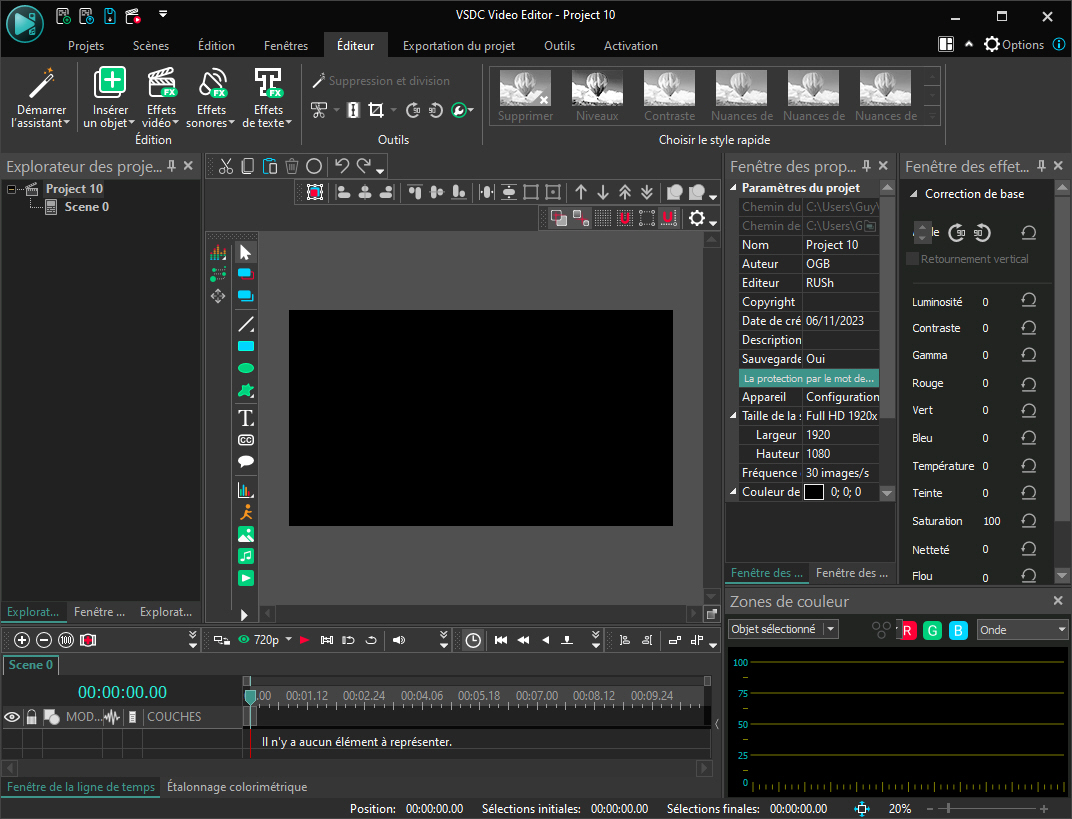This screenshot has height=819, width=1072.
Task: Toggle layer visibility eye icon
Action: click(12, 716)
